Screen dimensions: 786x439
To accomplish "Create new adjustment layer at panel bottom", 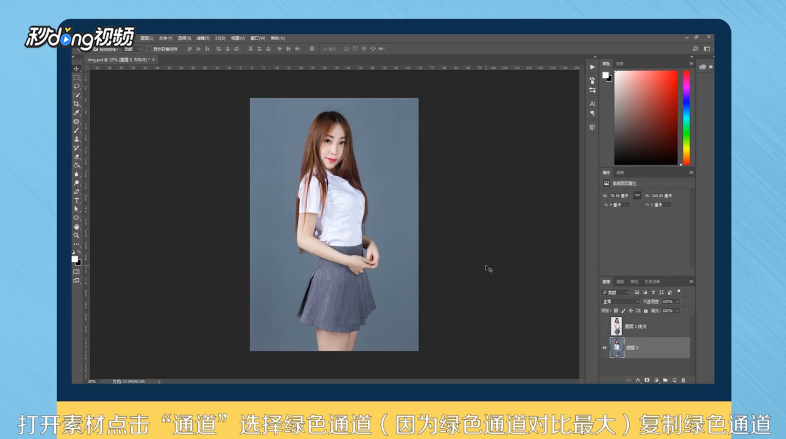I will point(656,380).
